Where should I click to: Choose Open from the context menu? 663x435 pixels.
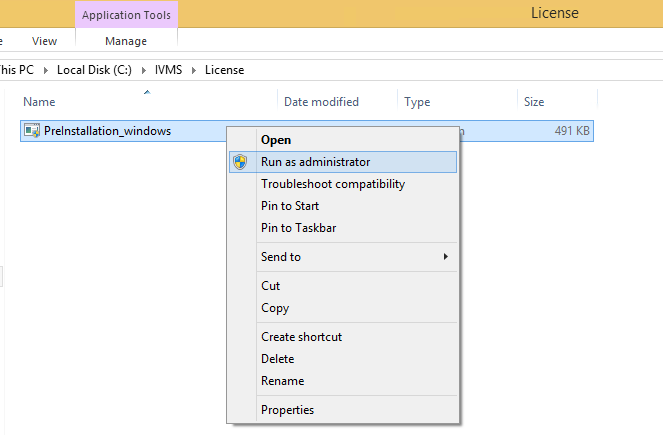343,140
